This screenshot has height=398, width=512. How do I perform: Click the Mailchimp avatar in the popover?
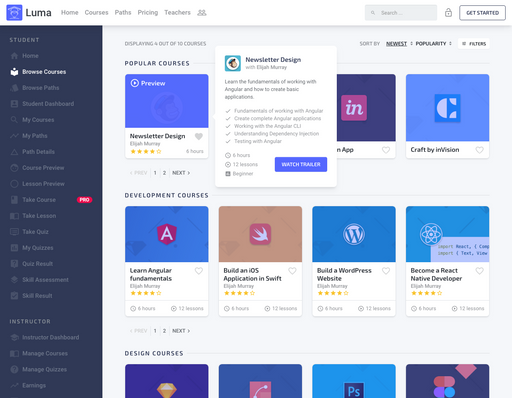pyautogui.click(x=233, y=63)
